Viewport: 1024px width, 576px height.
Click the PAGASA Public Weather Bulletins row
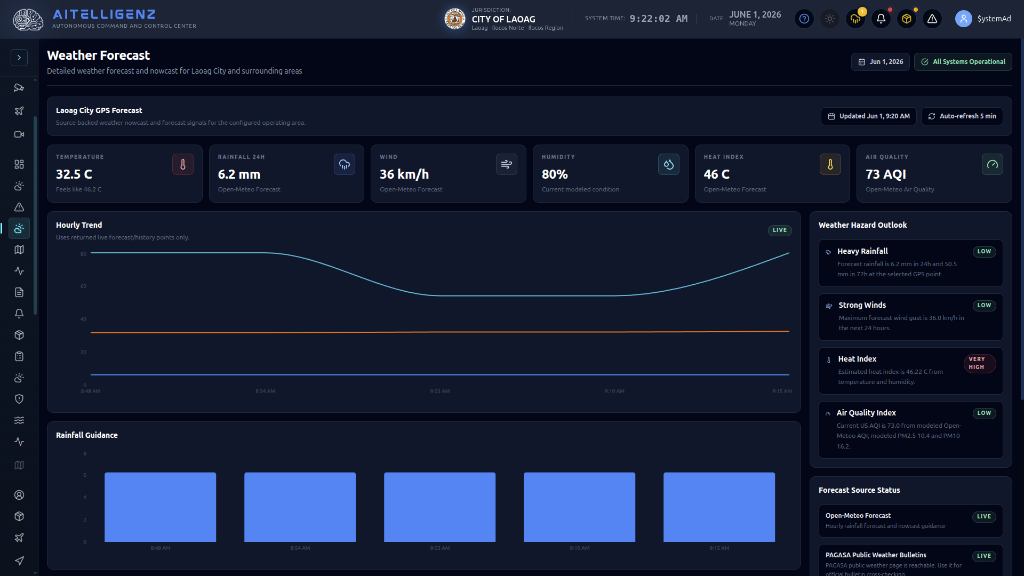[910, 560]
